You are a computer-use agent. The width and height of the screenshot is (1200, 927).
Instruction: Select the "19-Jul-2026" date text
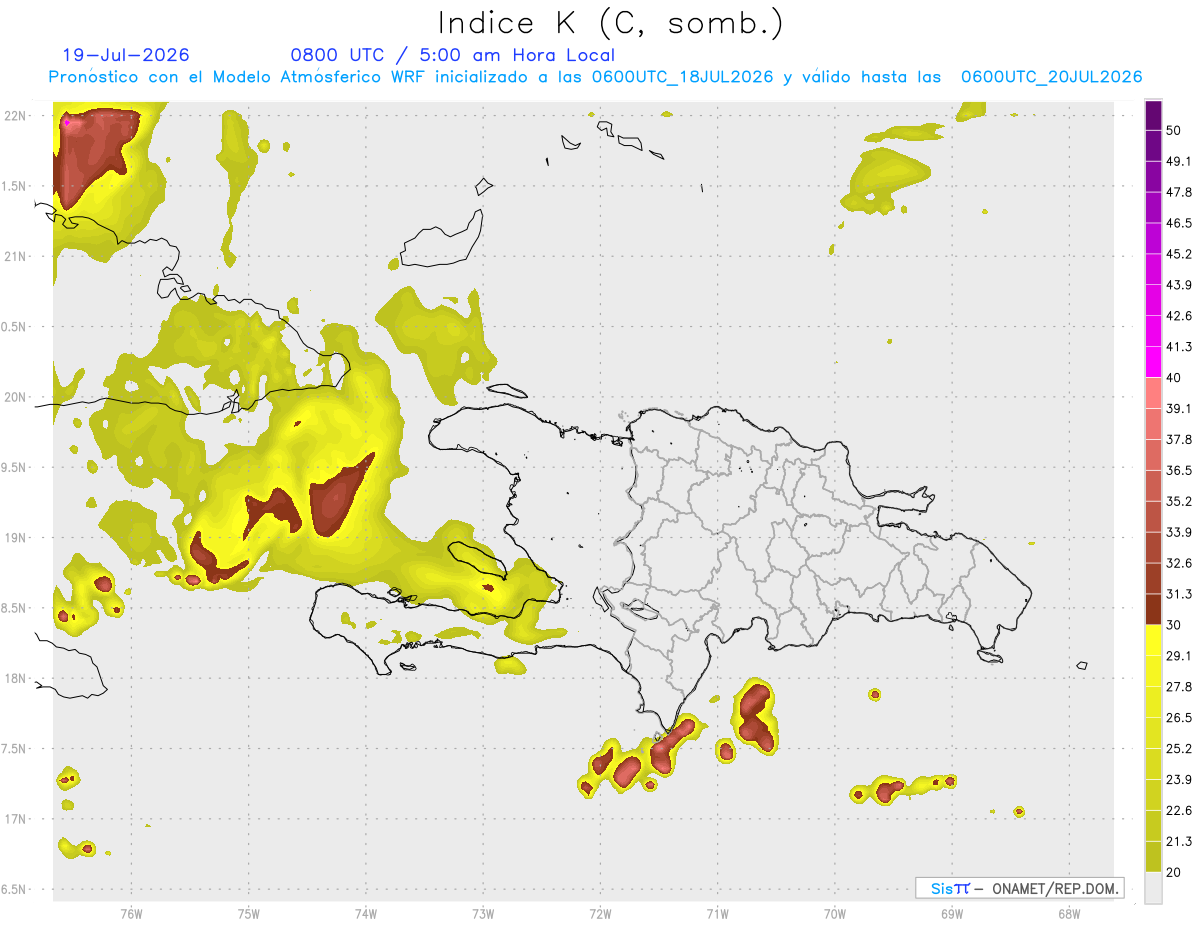126,55
